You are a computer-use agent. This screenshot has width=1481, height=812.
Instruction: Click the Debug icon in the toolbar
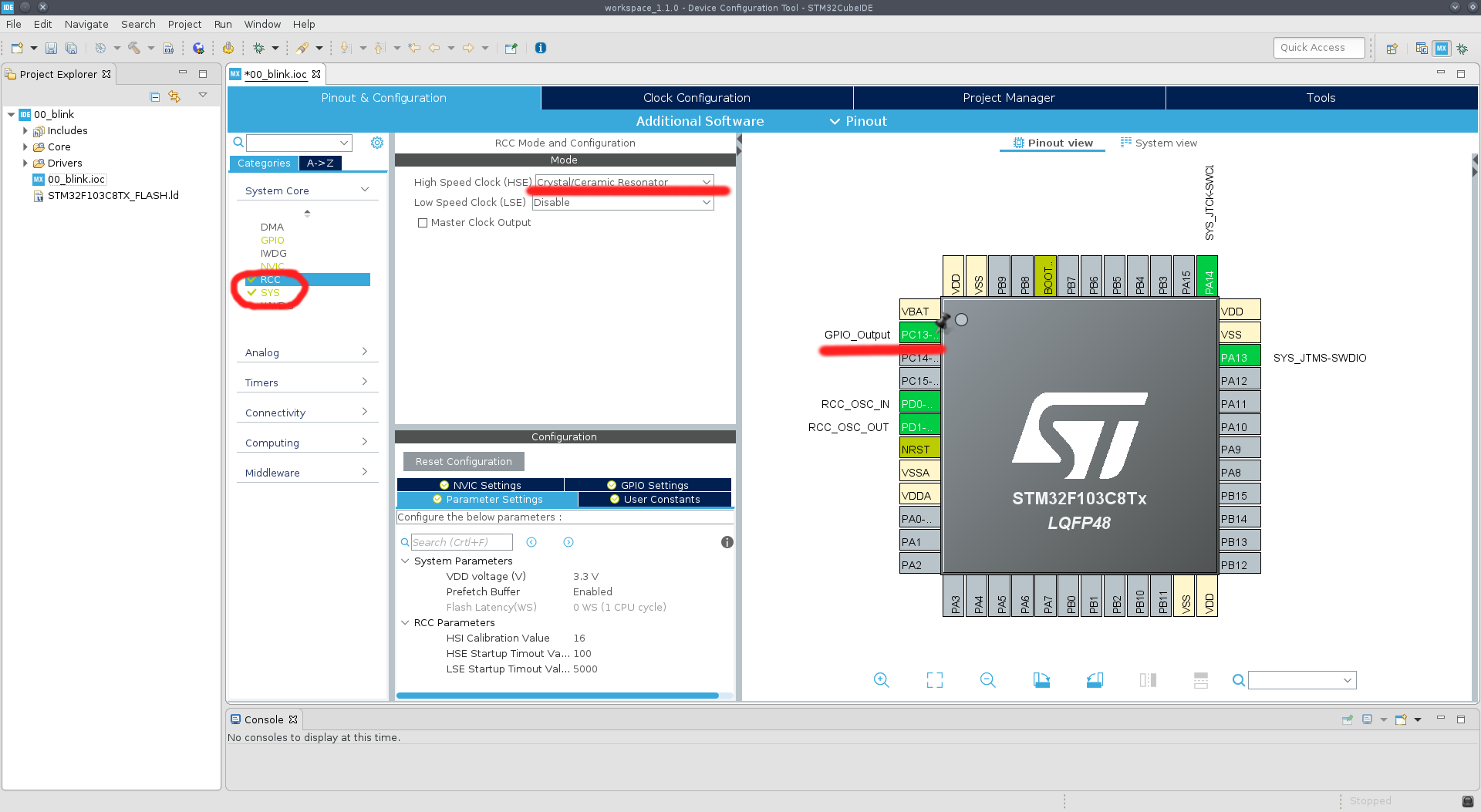(258, 48)
